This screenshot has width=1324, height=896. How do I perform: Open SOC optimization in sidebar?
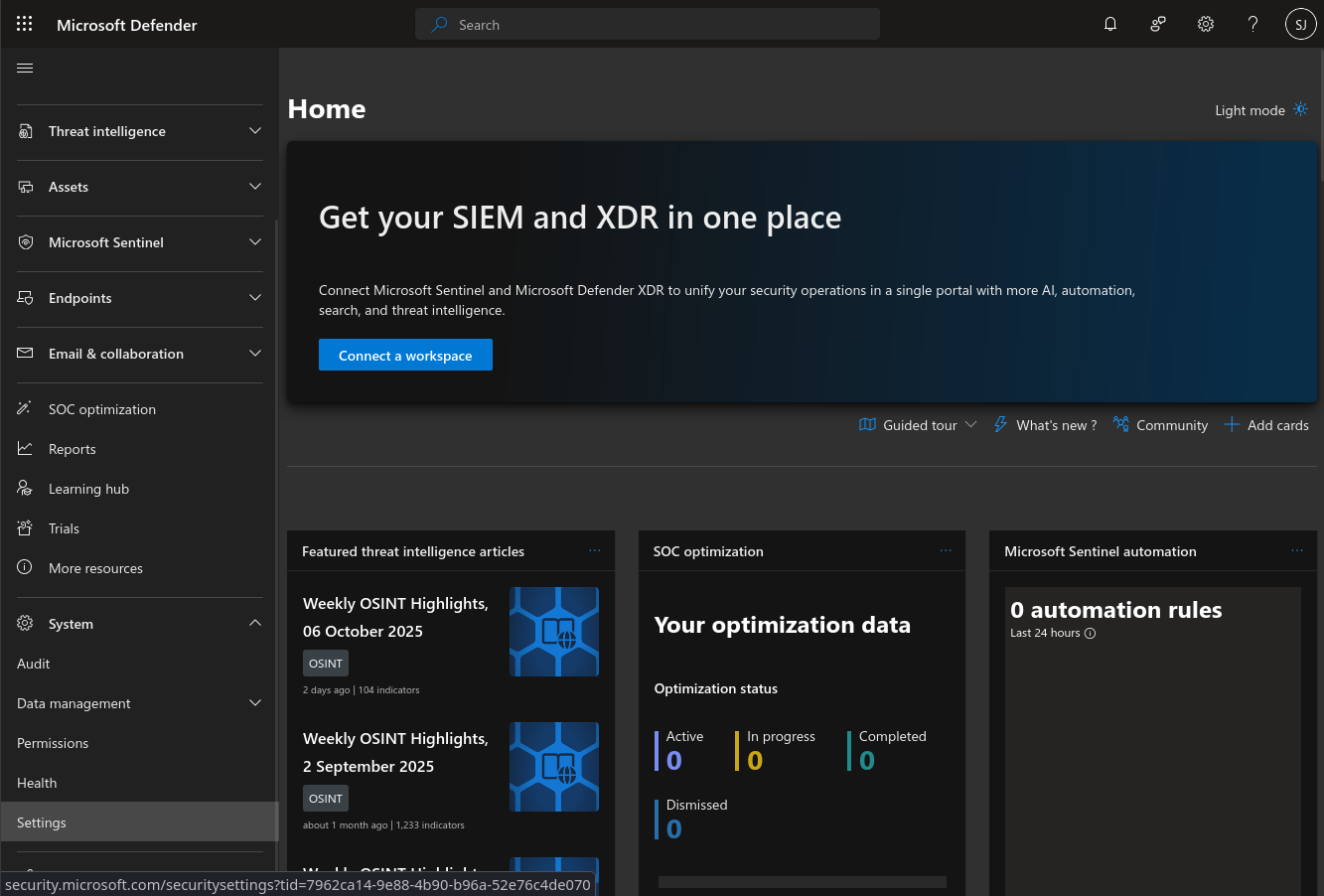102,409
